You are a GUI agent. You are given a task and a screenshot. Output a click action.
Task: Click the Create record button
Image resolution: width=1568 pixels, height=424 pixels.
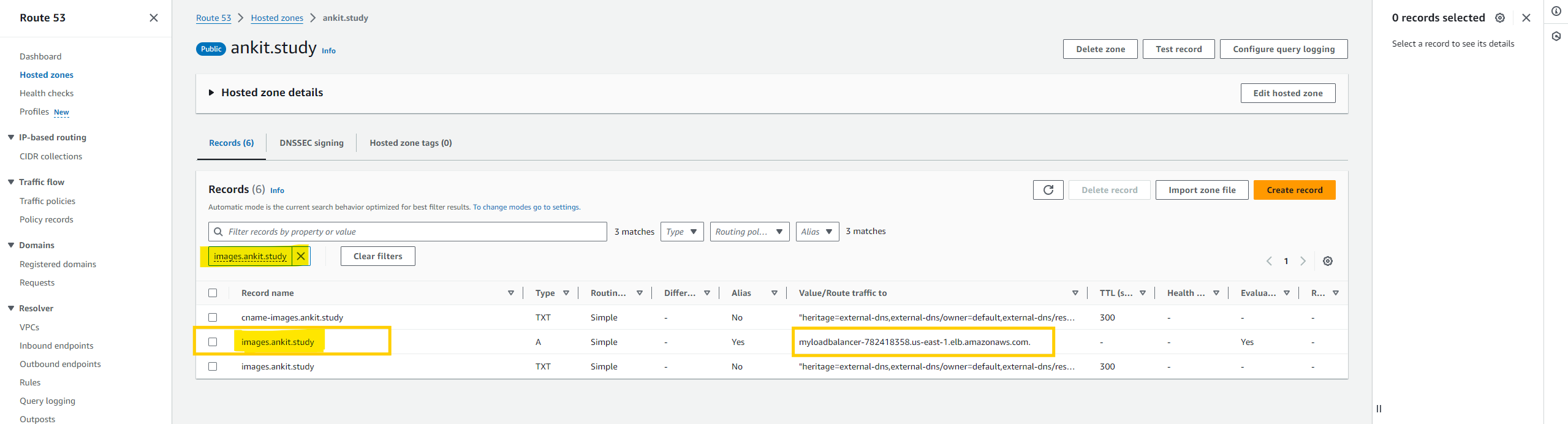tap(1294, 190)
